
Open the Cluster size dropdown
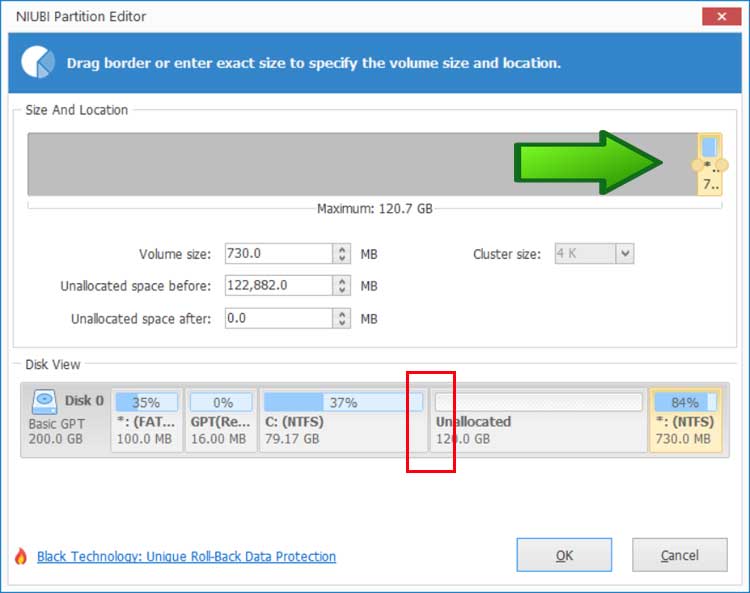coord(625,254)
